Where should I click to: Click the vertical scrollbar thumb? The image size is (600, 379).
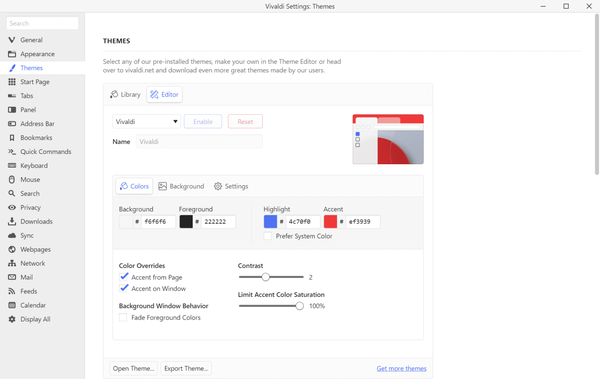tap(597, 94)
